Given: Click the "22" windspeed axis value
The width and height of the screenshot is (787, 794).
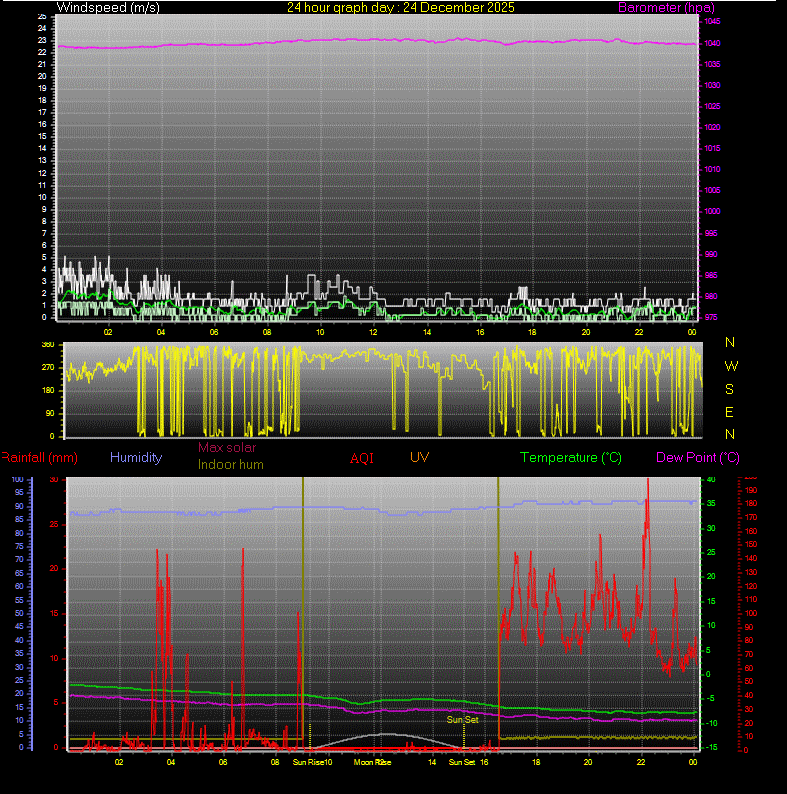Looking at the screenshot, I should point(42,52).
